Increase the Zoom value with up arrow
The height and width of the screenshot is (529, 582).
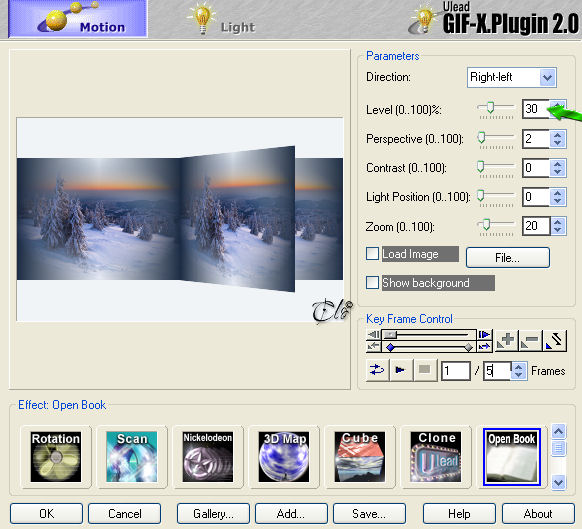point(558,222)
